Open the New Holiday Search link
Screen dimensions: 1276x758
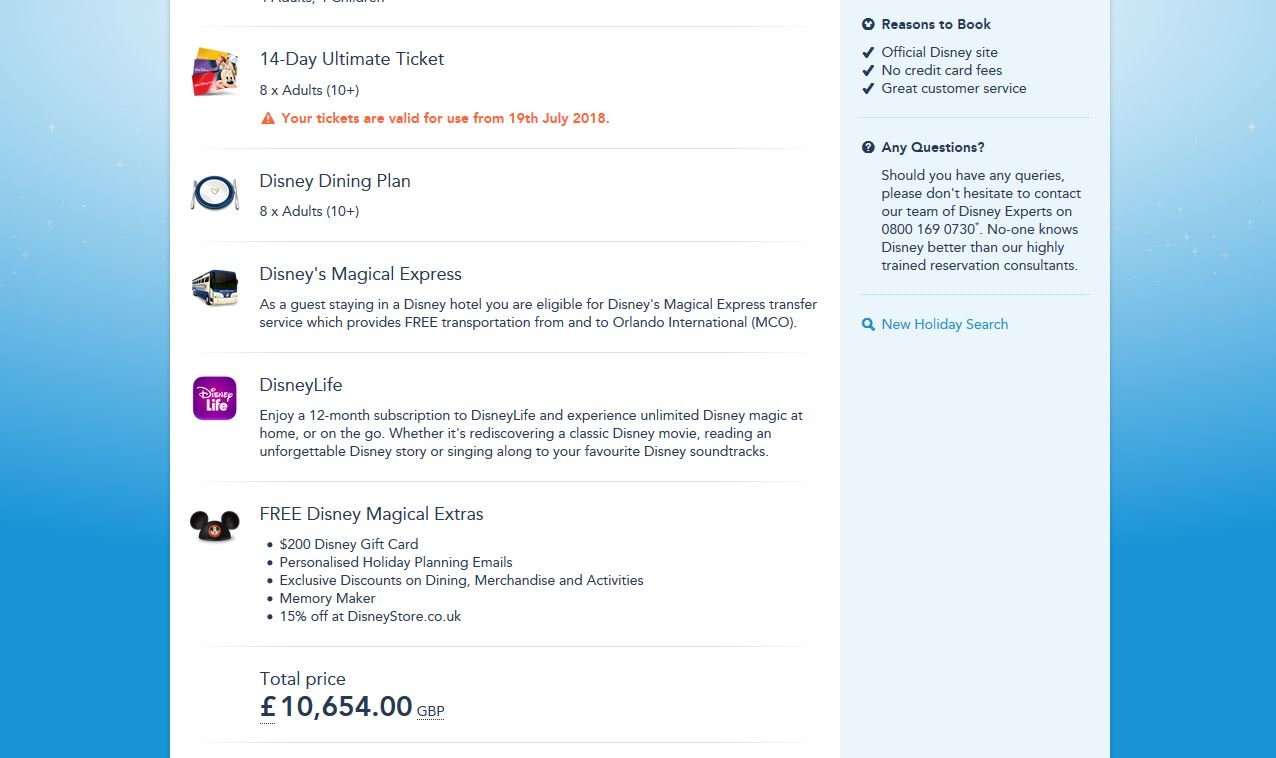click(944, 324)
